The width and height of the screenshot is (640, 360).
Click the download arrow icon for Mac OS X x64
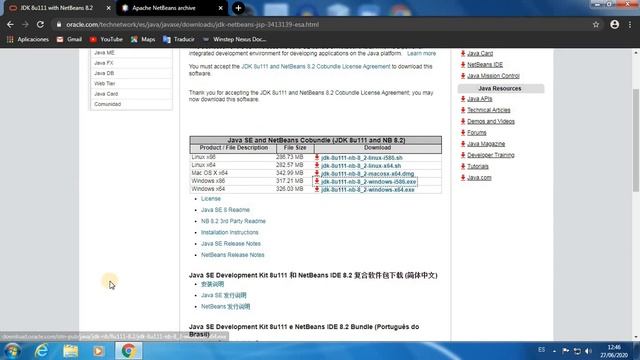click(x=317, y=173)
